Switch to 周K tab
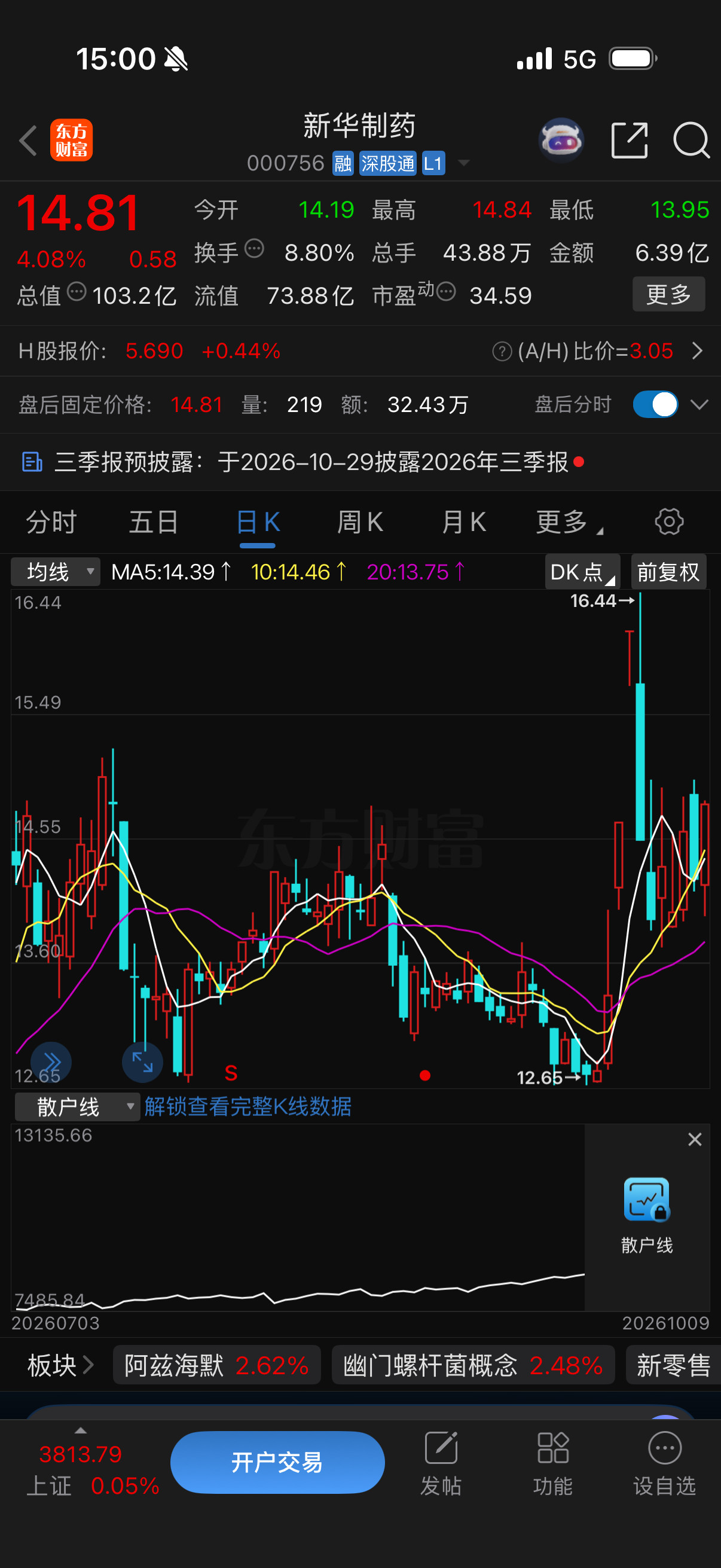This screenshot has width=721, height=1568. click(360, 522)
